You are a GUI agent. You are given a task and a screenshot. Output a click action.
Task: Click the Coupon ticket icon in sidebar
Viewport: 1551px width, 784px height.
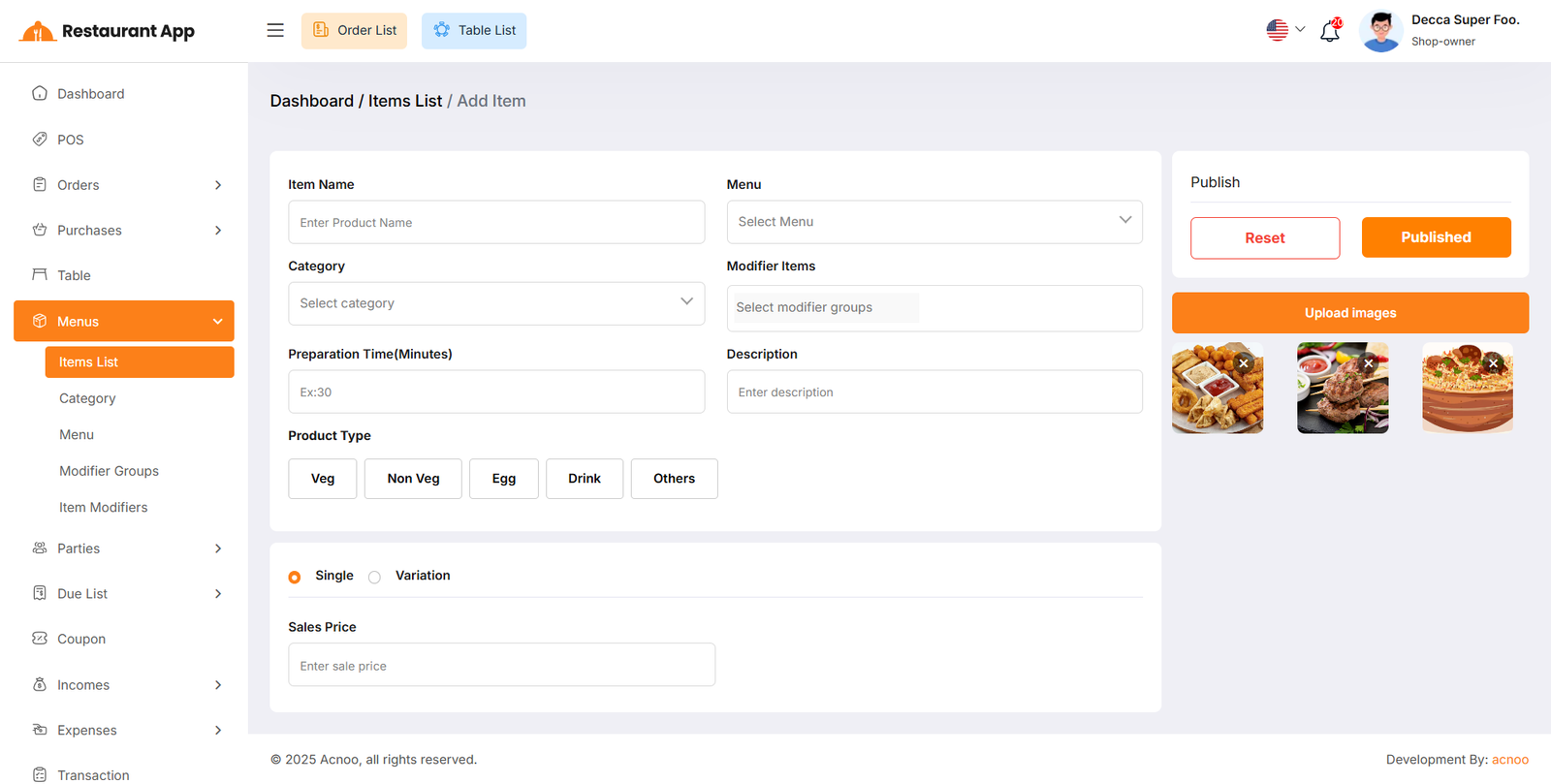point(40,639)
